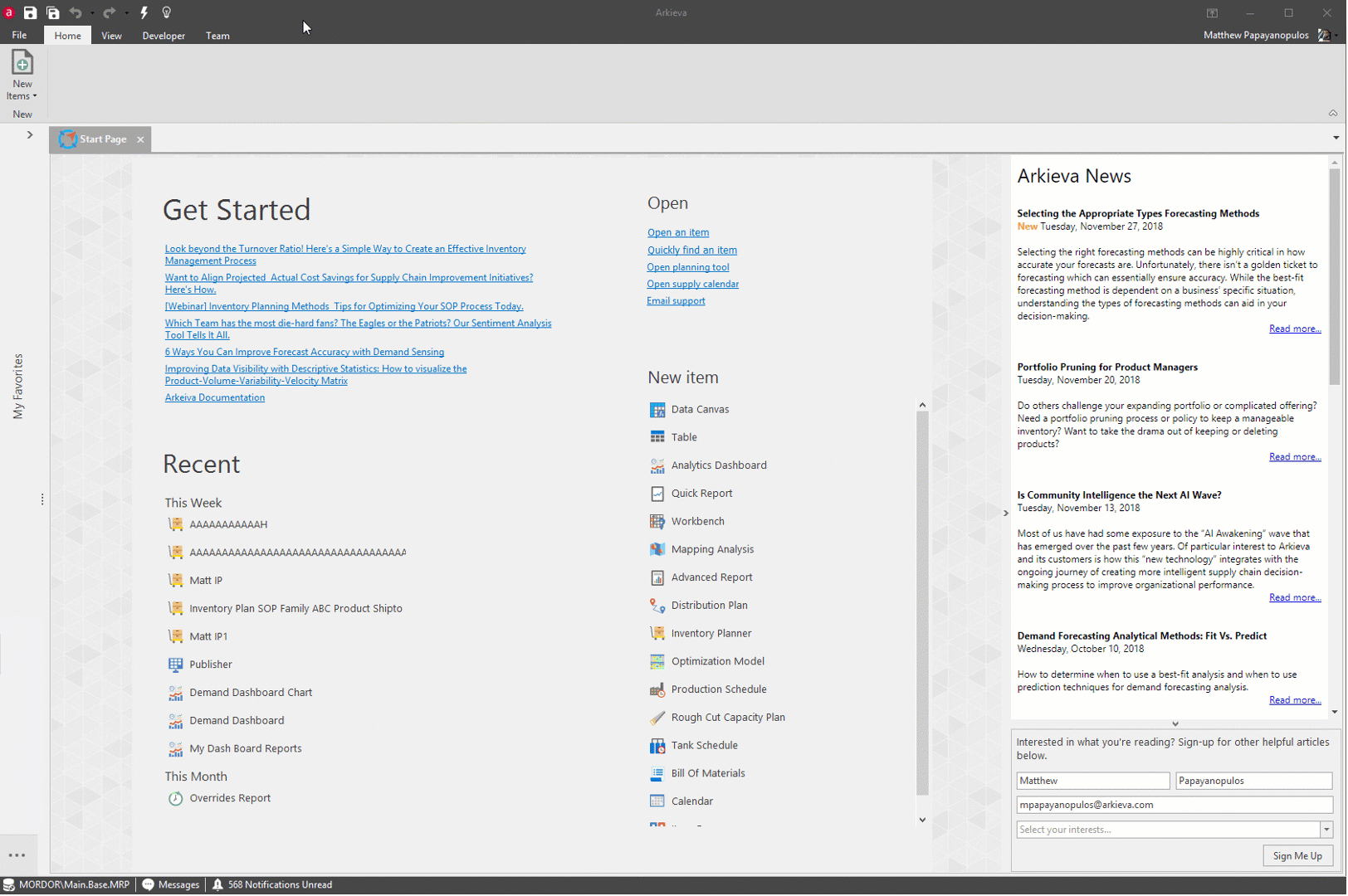
Task: Click the more options ellipsis at bottom left
Action: (x=17, y=855)
